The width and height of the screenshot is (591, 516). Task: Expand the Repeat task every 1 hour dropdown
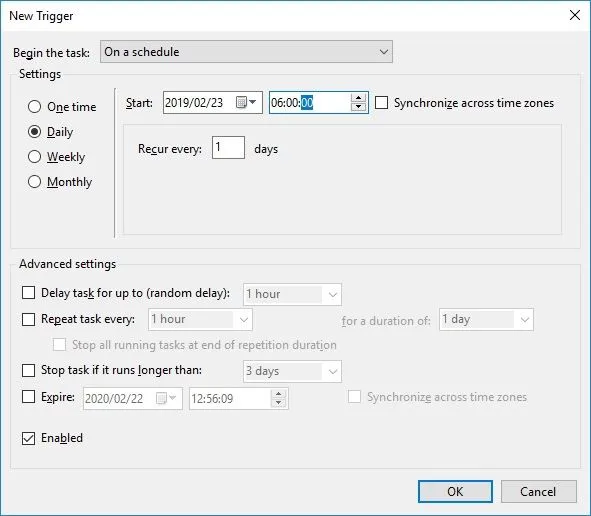point(200,319)
